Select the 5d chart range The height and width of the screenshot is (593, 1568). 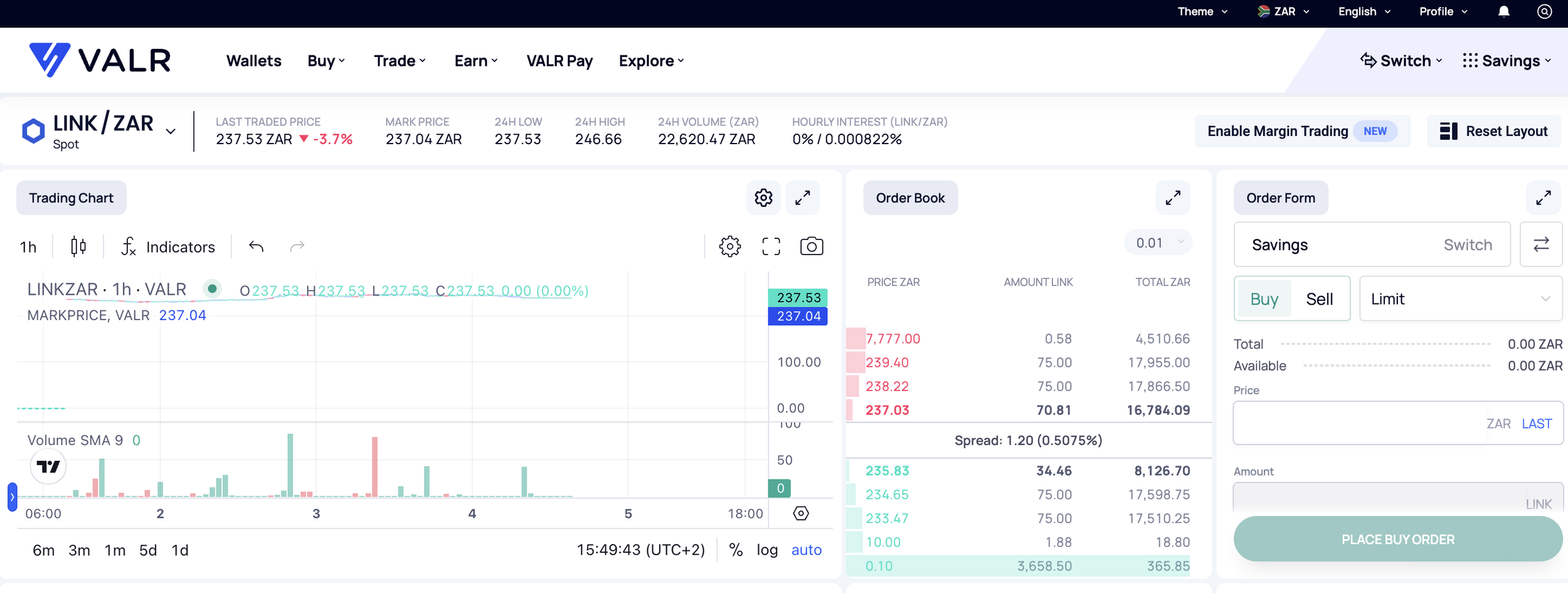point(148,550)
